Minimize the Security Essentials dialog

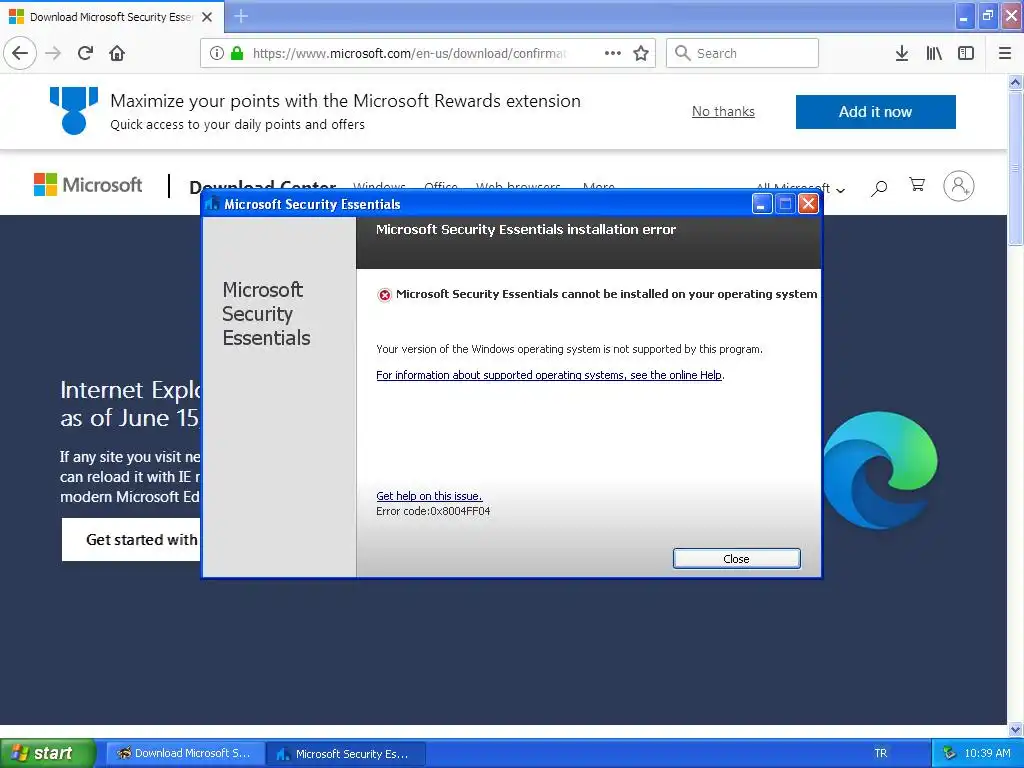coord(761,204)
